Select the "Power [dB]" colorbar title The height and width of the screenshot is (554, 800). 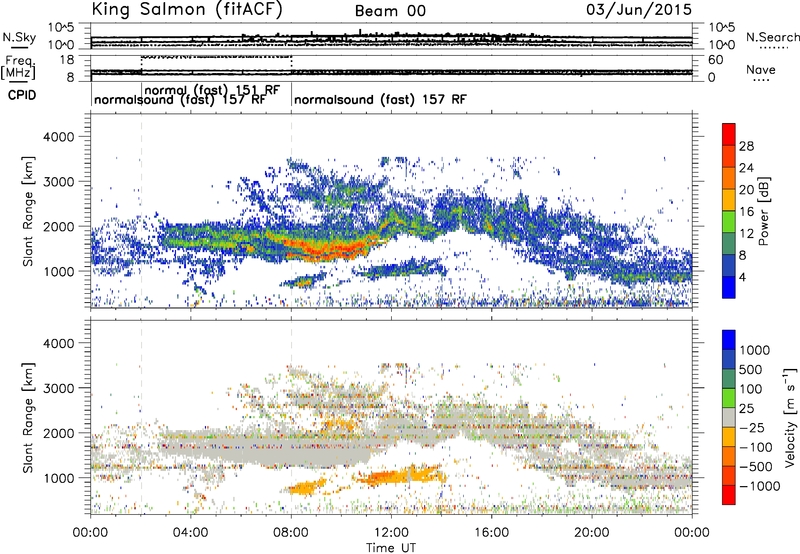click(x=764, y=211)
